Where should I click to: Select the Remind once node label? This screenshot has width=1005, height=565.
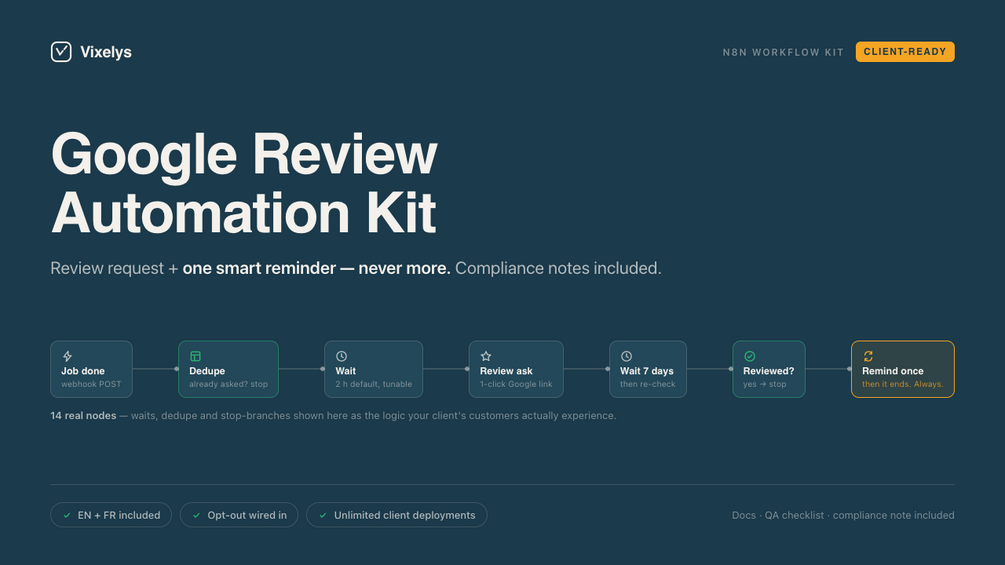(x=892, y=371)
